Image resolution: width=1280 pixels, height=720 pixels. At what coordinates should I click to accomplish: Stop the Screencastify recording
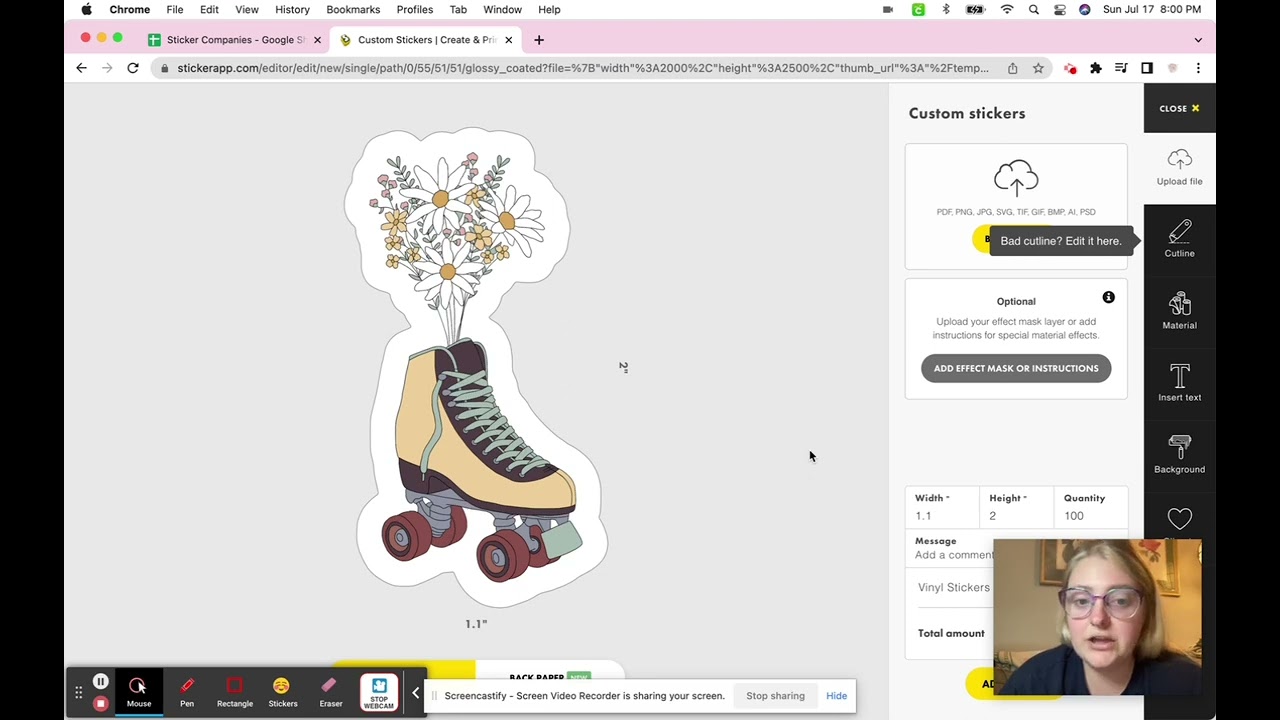(100, 704)
